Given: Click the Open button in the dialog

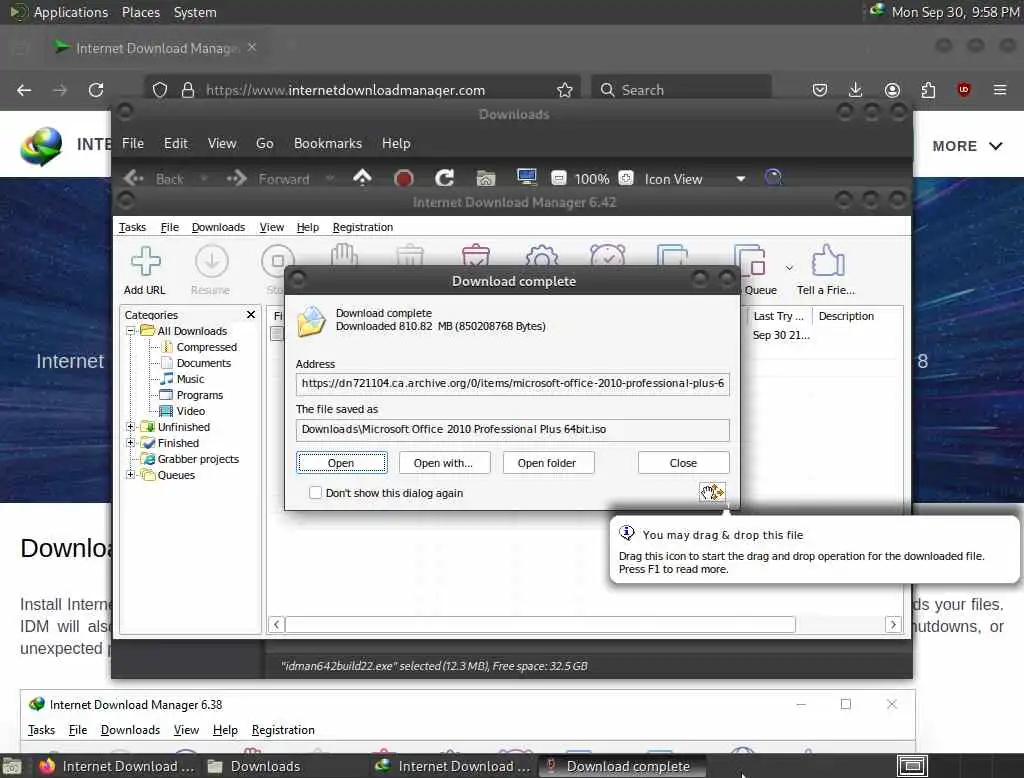Looking at the screenshot, I should pos(341,462).
